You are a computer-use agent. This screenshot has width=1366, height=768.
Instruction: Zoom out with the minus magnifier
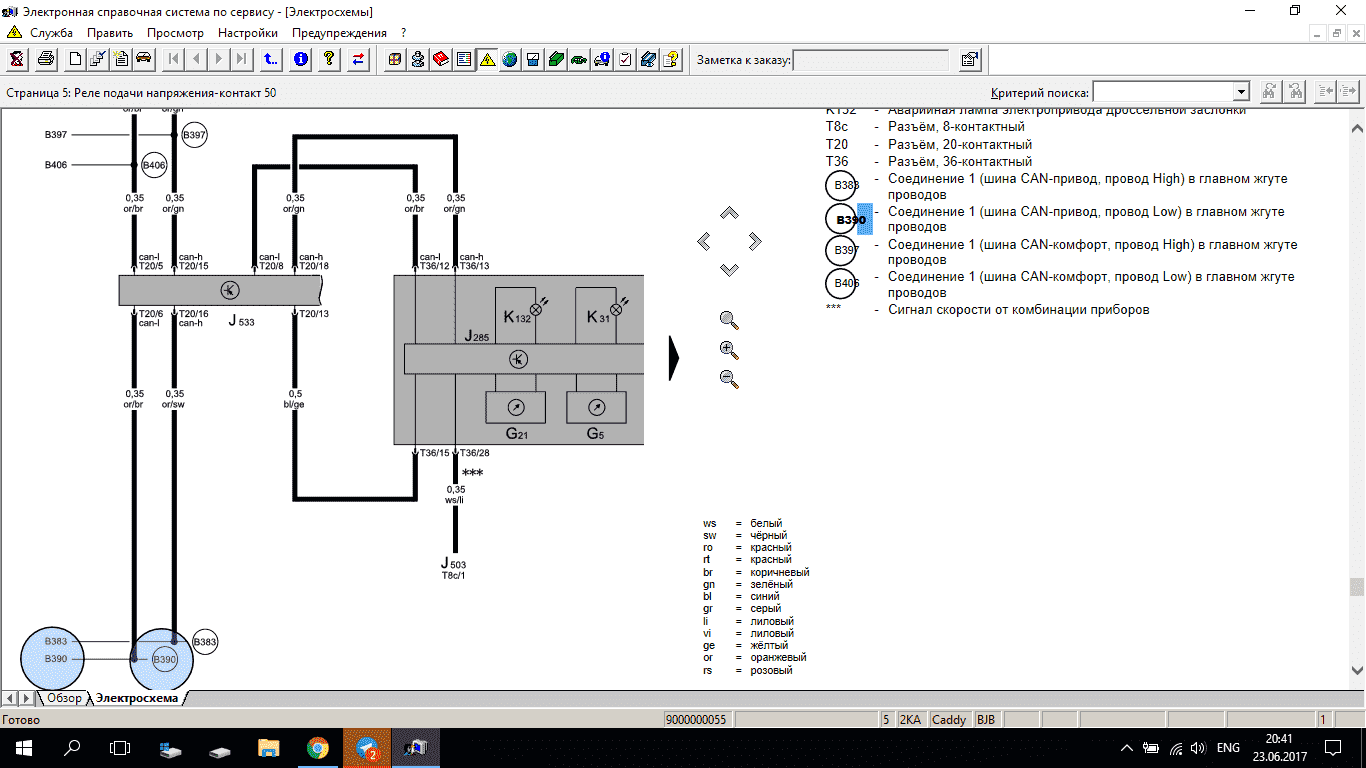729,379
